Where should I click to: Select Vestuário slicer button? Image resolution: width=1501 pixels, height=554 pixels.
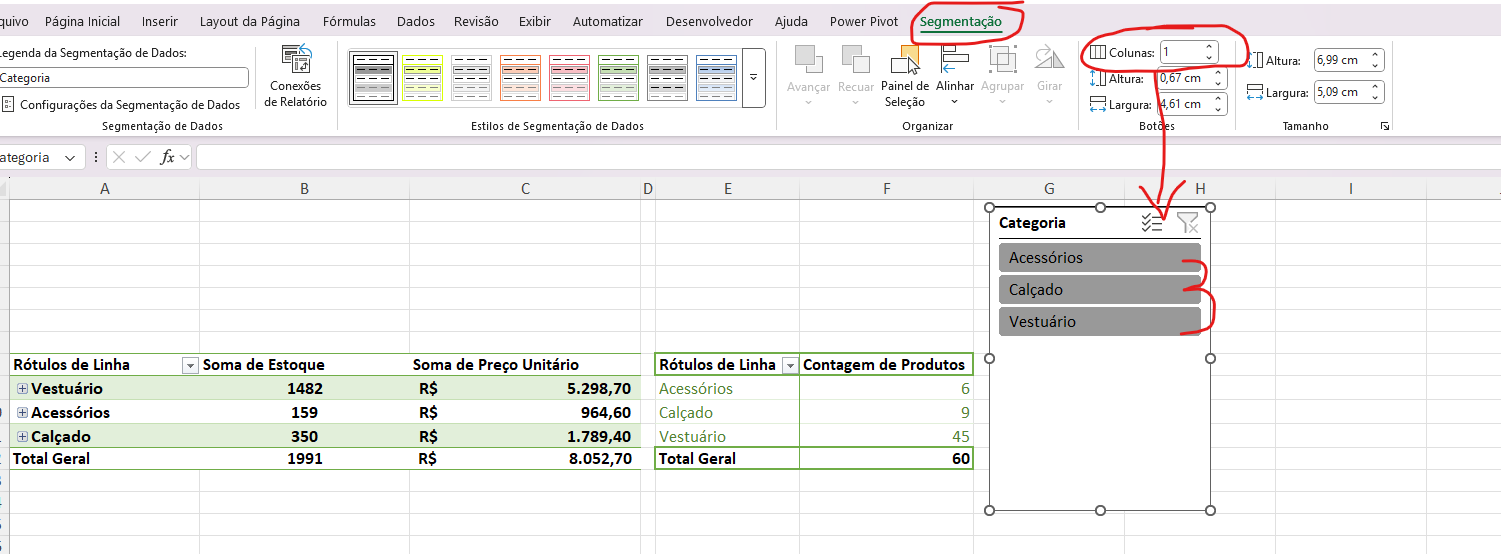pos(1098,322)
